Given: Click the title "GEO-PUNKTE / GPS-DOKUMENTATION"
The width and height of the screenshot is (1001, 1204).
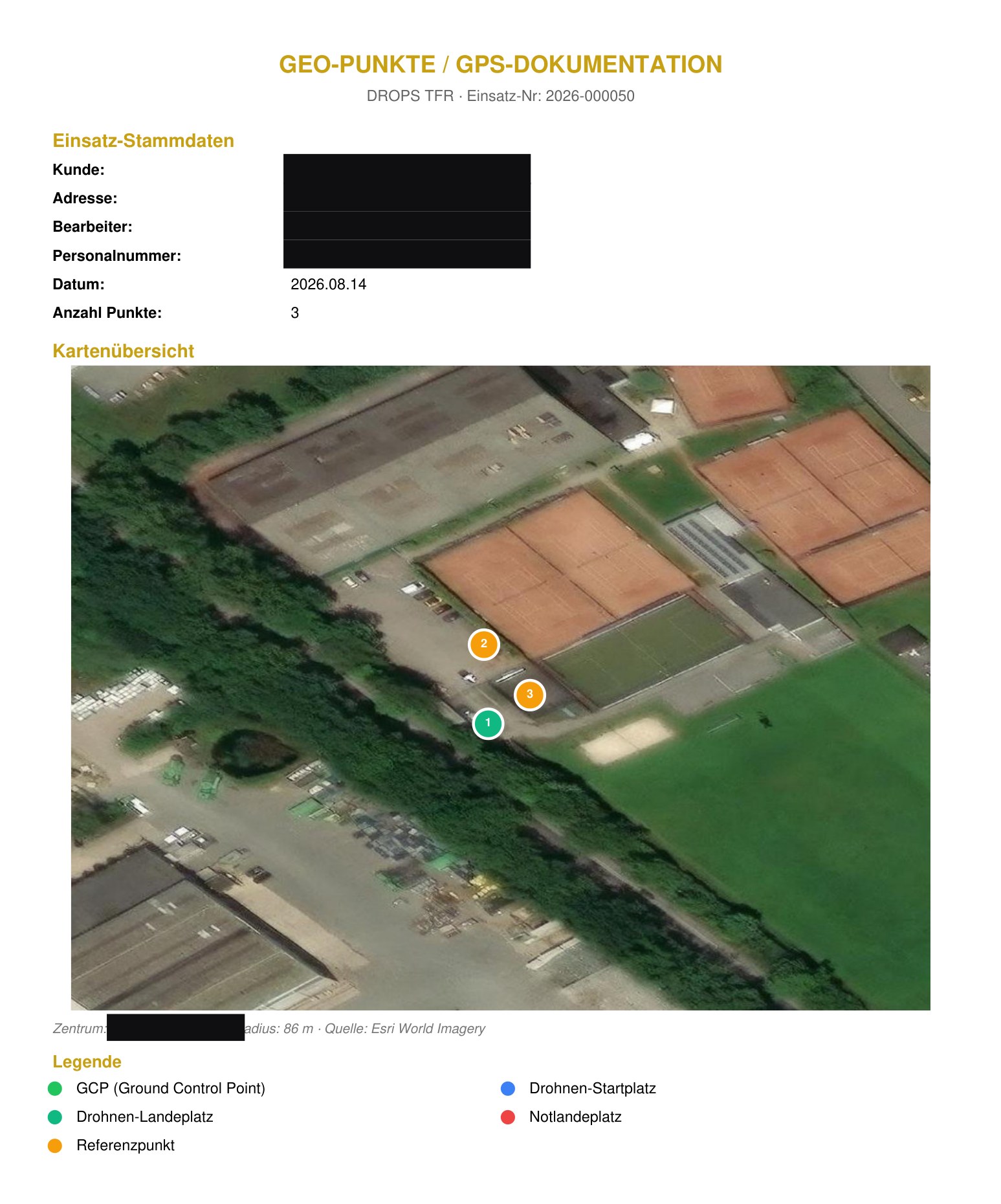Looking at the screenshot, I should point(501,65).
